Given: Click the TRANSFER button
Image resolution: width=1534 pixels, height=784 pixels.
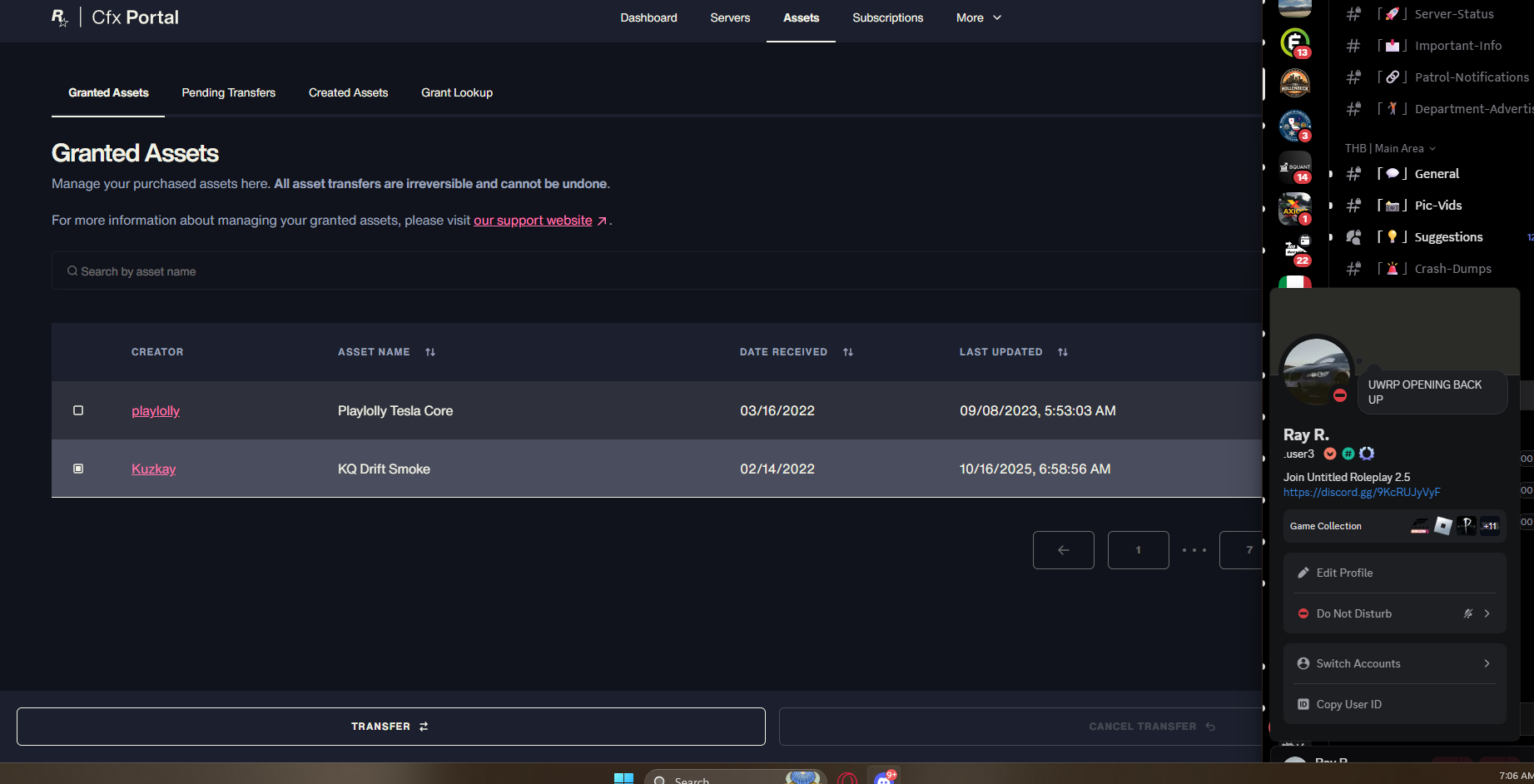Looking at the screenshot, I should click(x=390, y=727).
